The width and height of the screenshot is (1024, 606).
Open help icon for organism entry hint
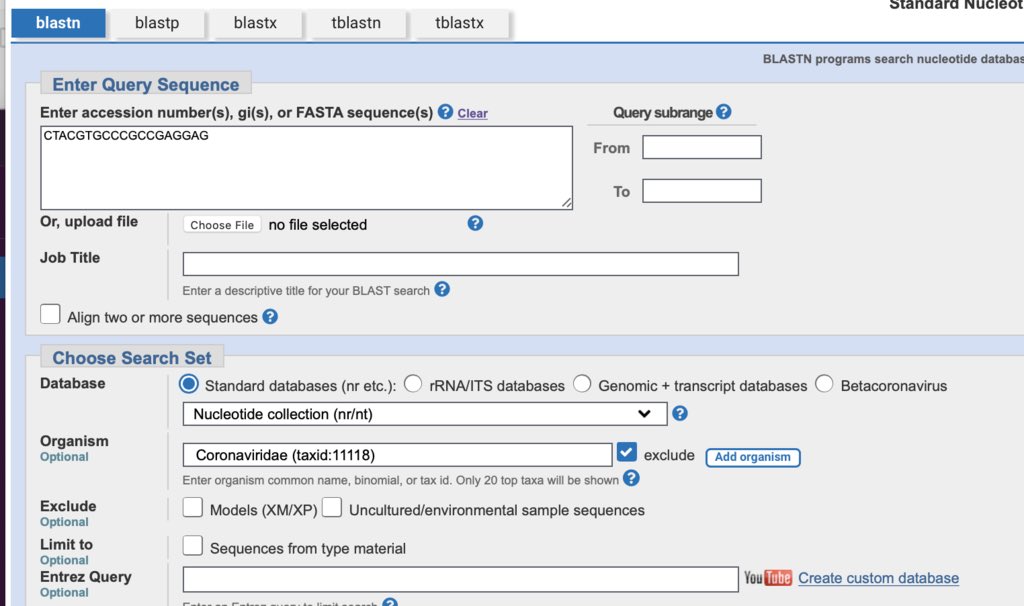point(631,479)
